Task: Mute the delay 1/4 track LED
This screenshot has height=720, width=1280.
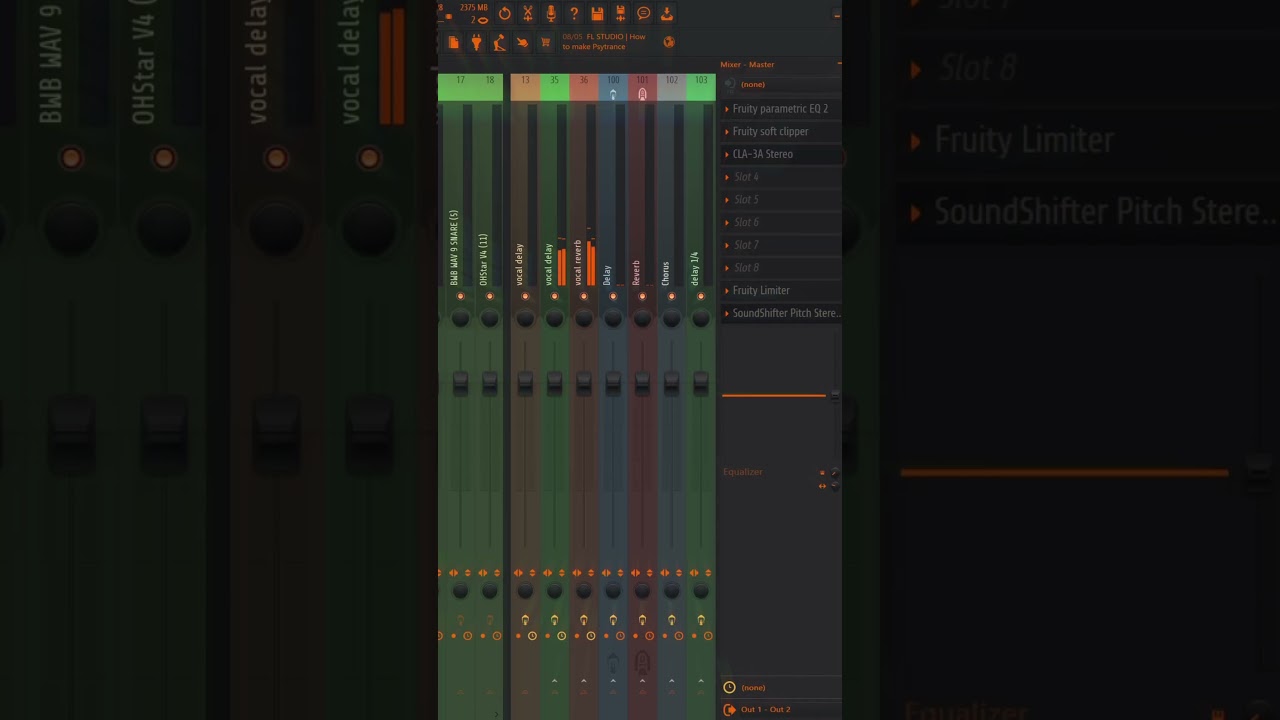Action: [x=701, y=296]
